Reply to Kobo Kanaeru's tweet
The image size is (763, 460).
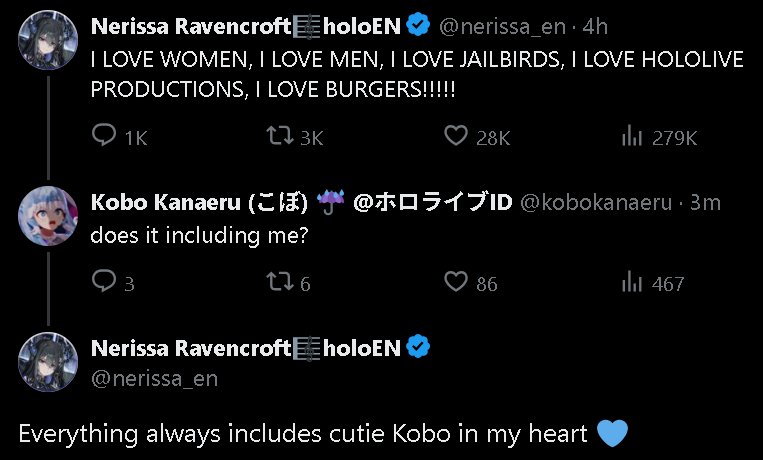coord(104,282)
